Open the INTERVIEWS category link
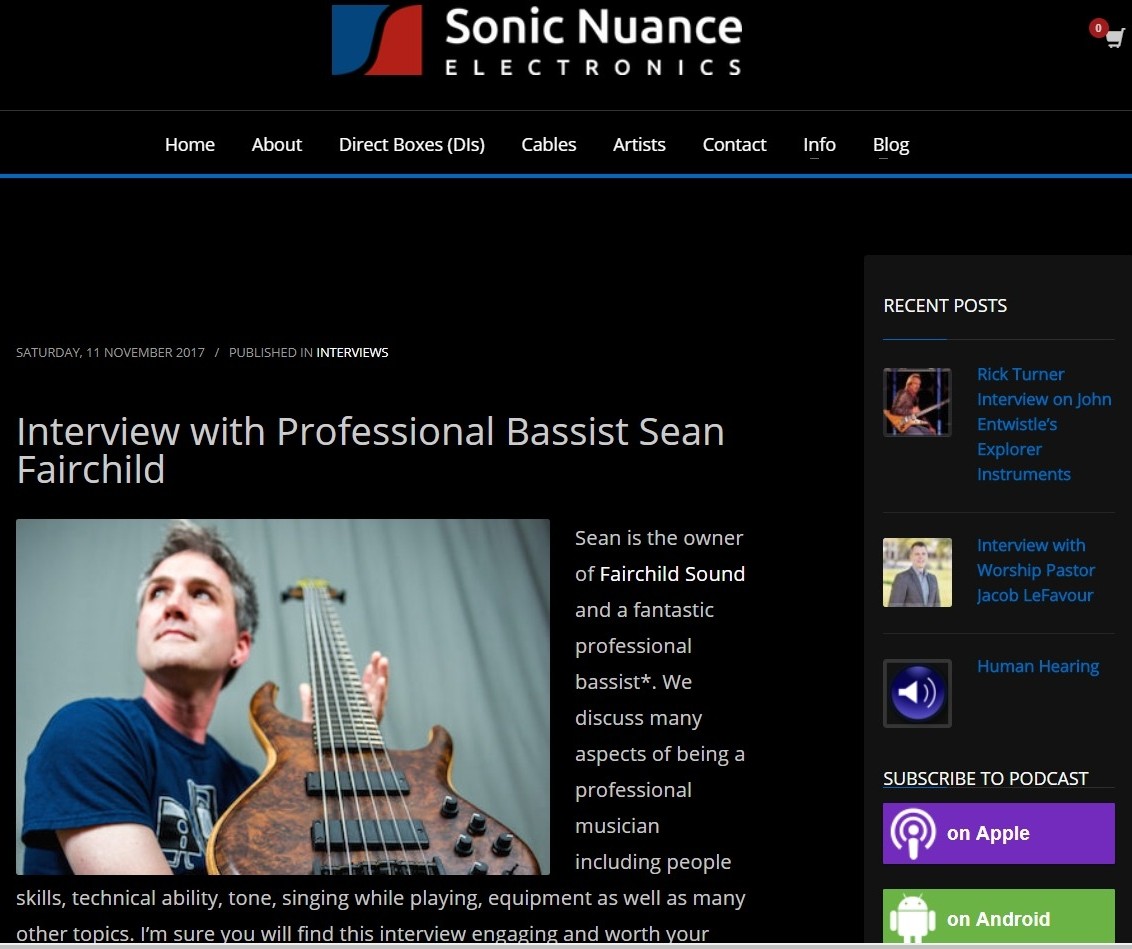1132x949 pixels. (352, 352)
